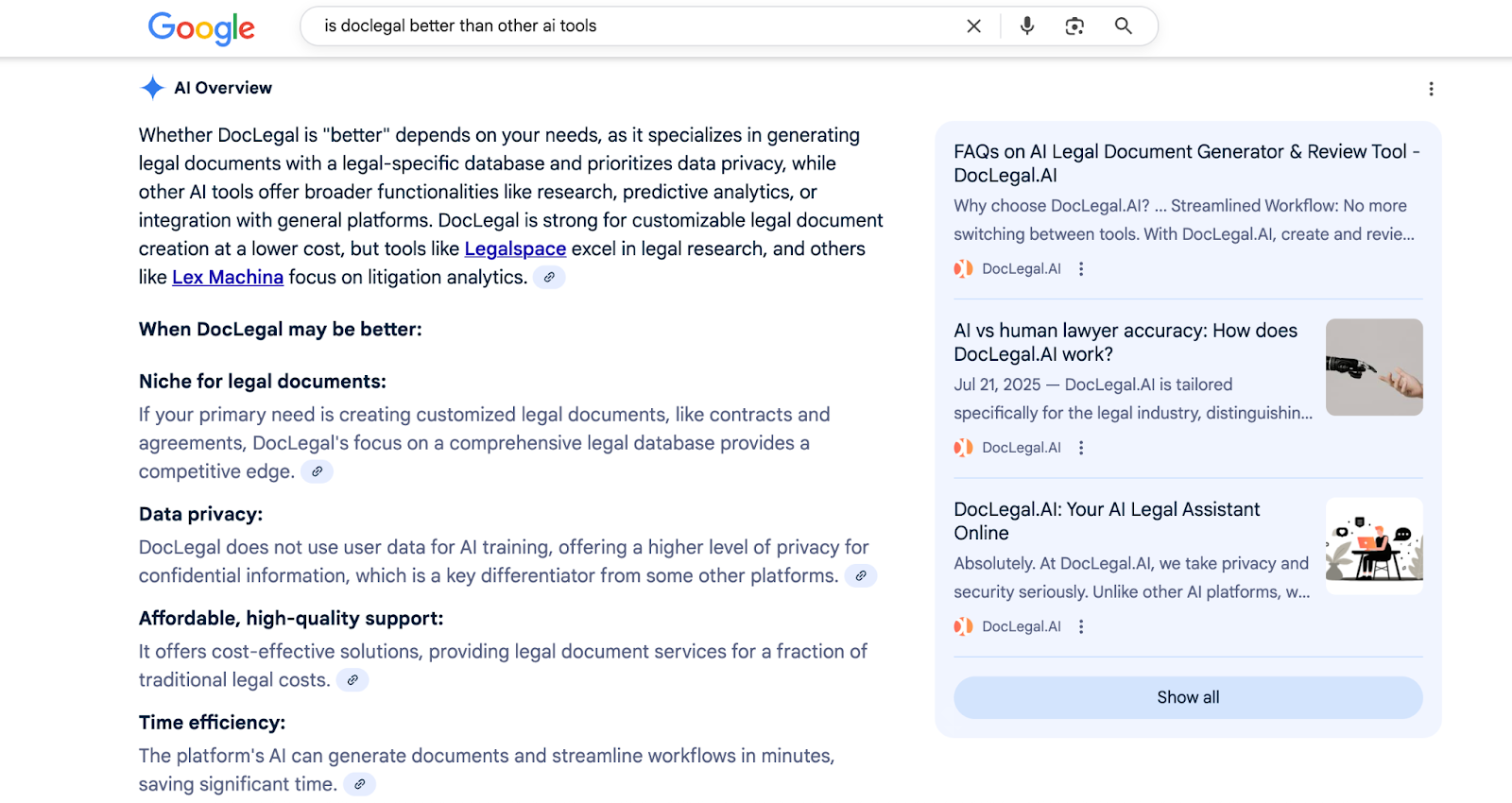The height and width of the screenshot is (803, 1512).
Task: Select DocLegal.AI favicon under 'Your AI Legal Assistant' card
Action: 963,626
